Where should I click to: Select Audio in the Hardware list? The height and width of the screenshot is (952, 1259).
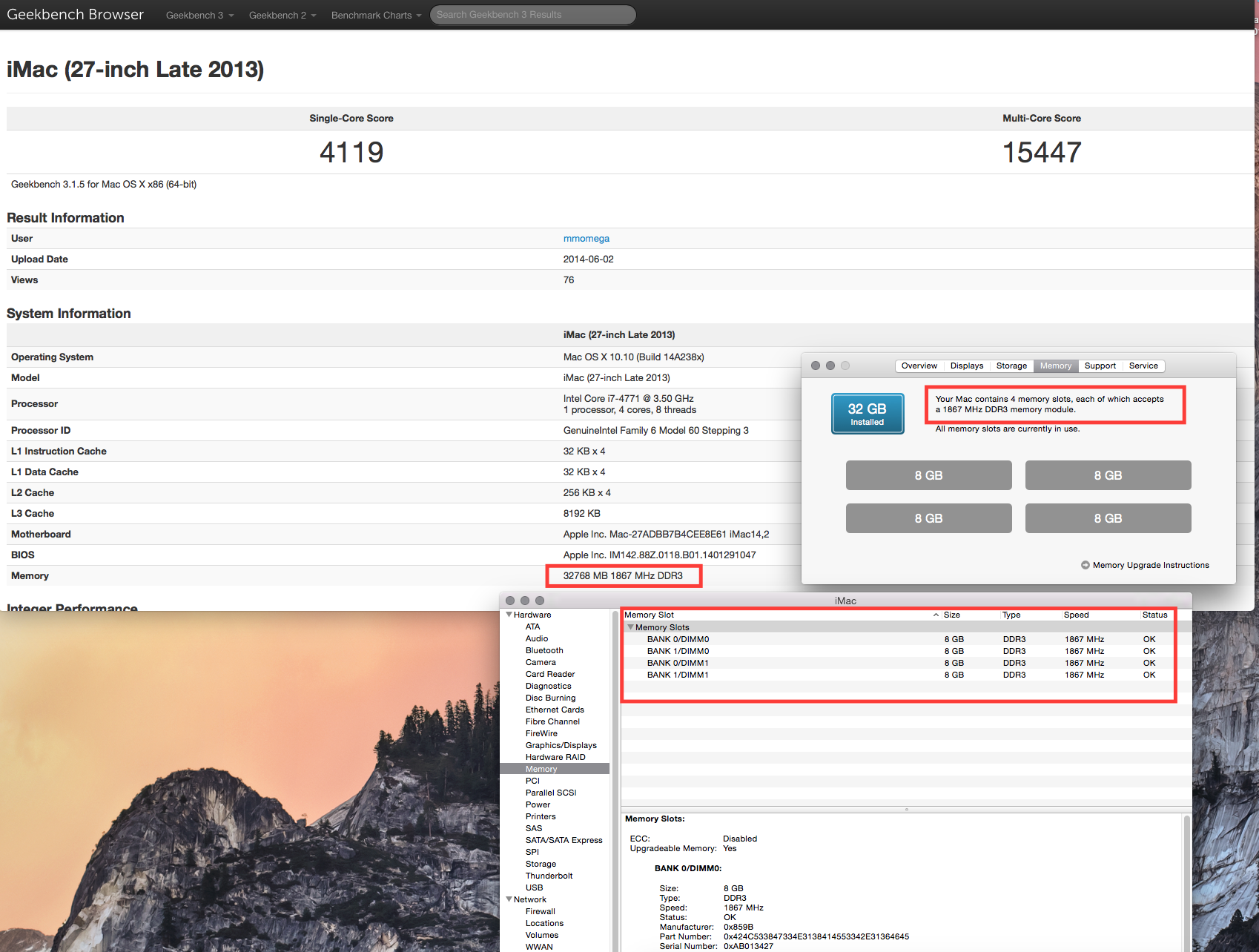pos(537,638)
